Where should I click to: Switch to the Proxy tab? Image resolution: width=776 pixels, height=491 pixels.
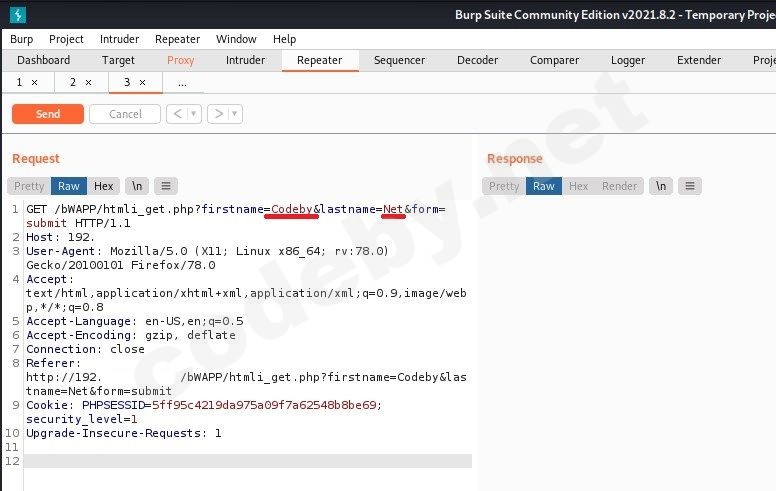tap(180, 60)
